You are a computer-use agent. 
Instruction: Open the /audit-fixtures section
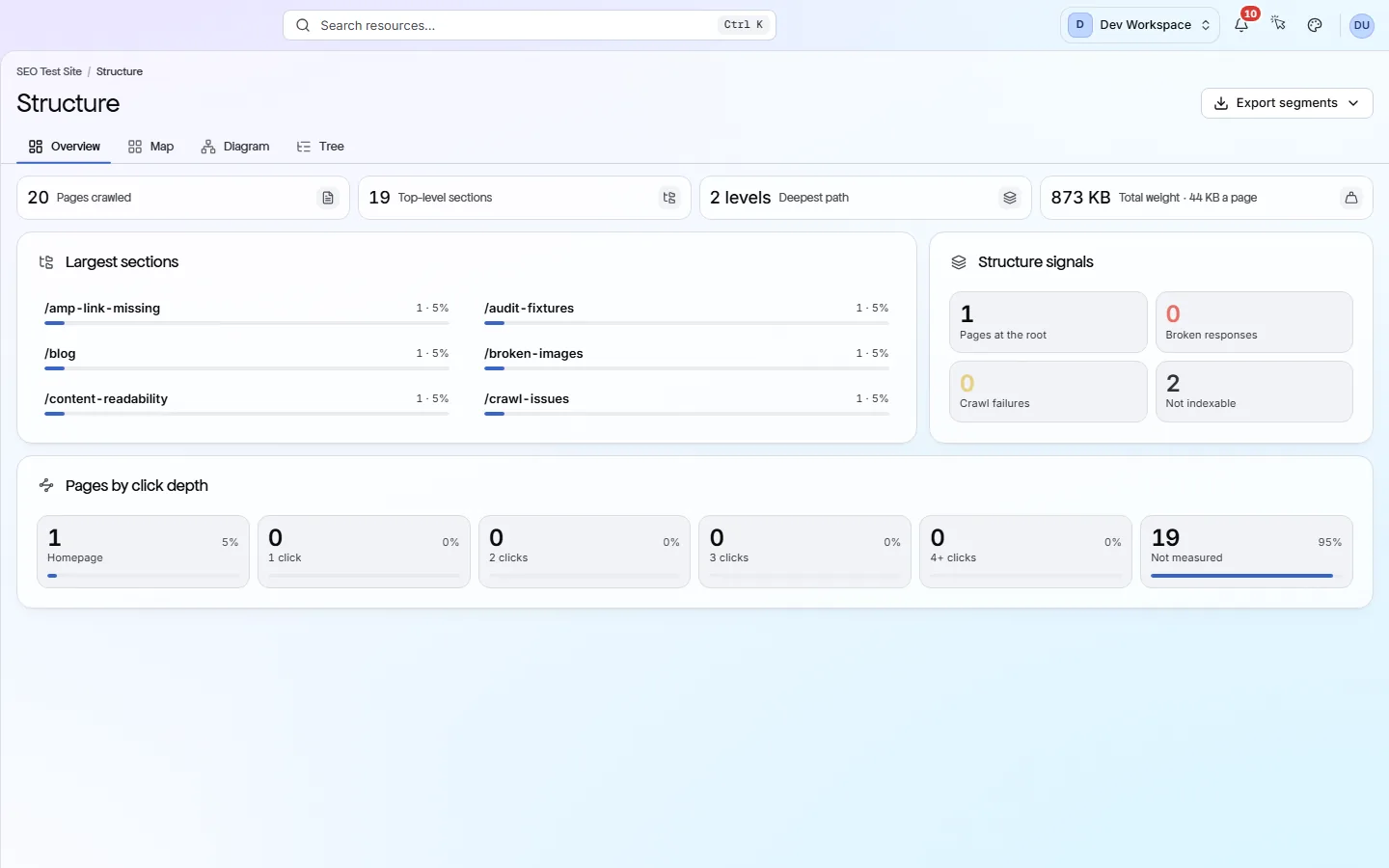coord(687,312)
